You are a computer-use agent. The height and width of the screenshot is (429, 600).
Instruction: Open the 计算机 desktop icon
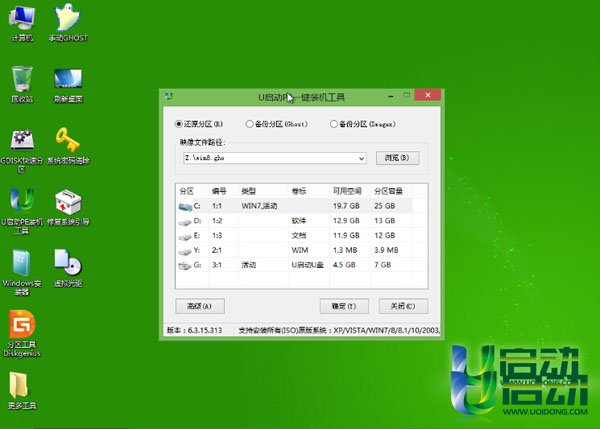[22, 23]
